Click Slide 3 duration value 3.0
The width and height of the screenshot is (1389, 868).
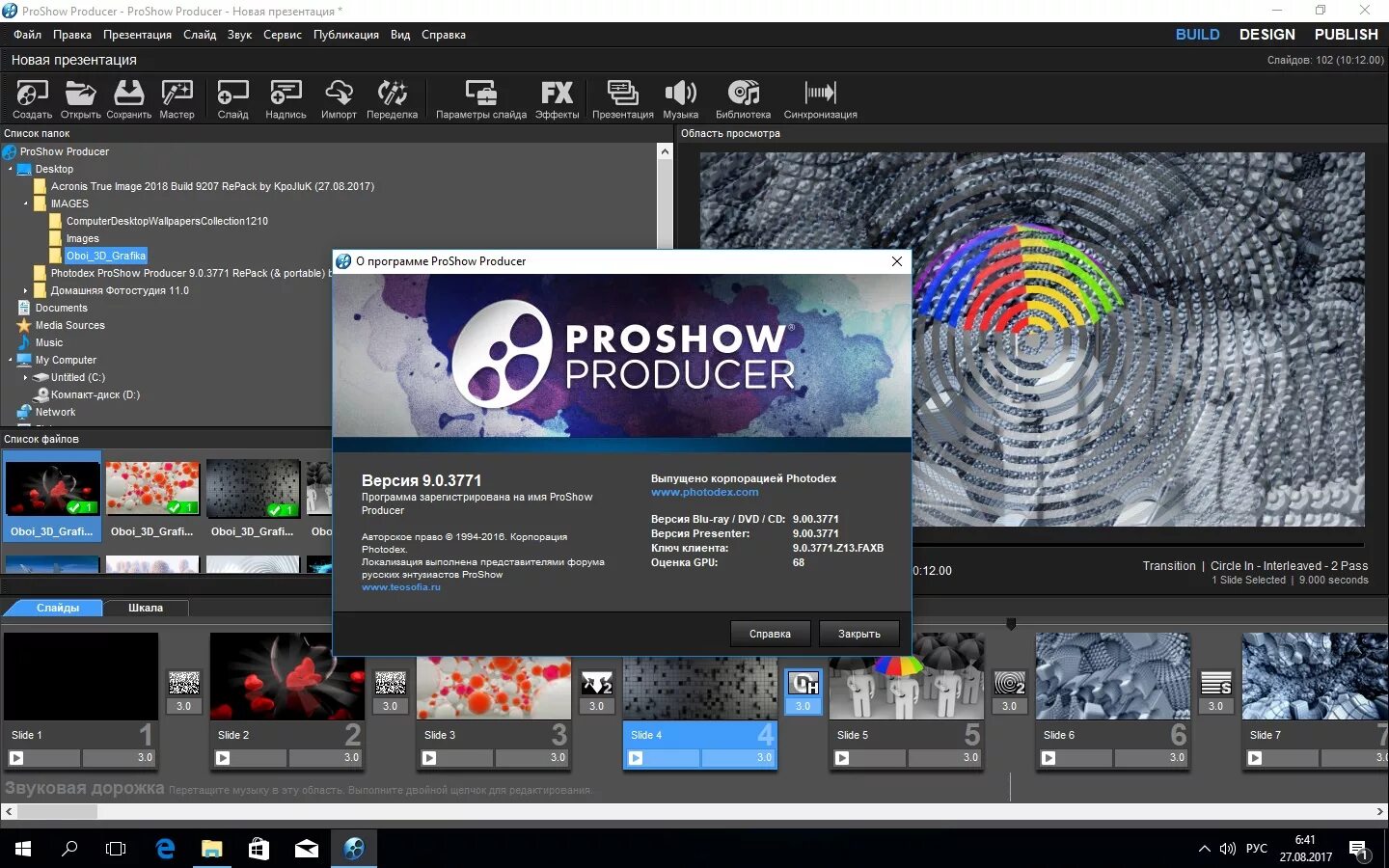(x=558, y=758)
